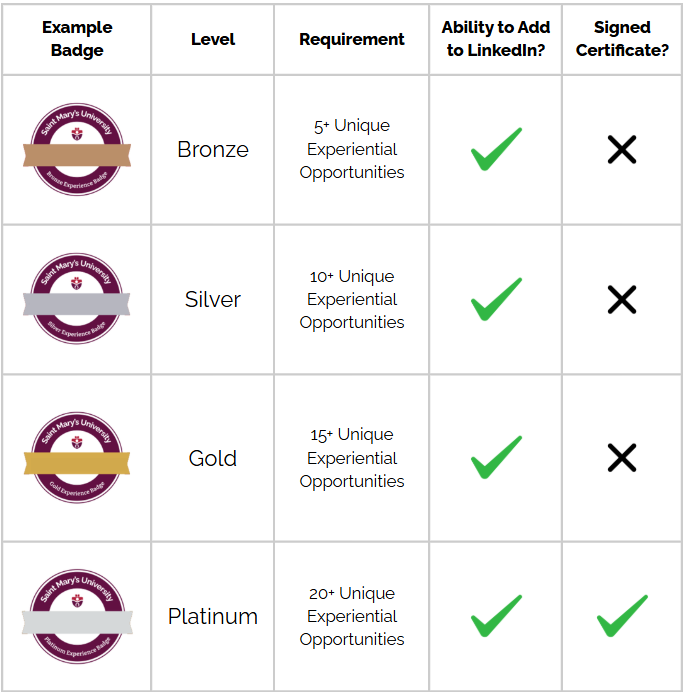This screenshot has width=685, height=694.
Task: Select the 20+ Unique Experiential Opportunities cell
Action: coord(352,616)
